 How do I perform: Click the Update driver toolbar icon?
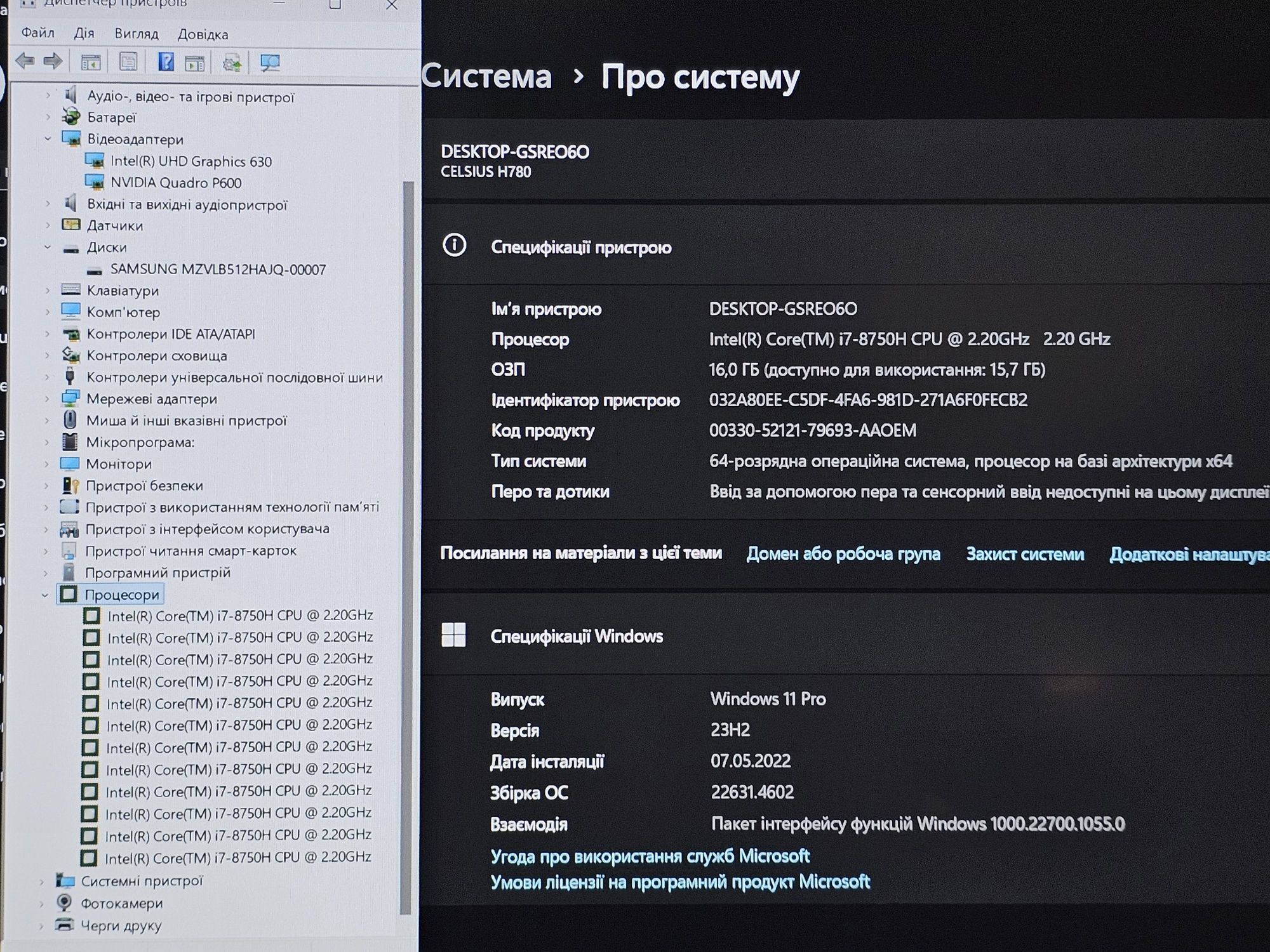click(232, 63)
